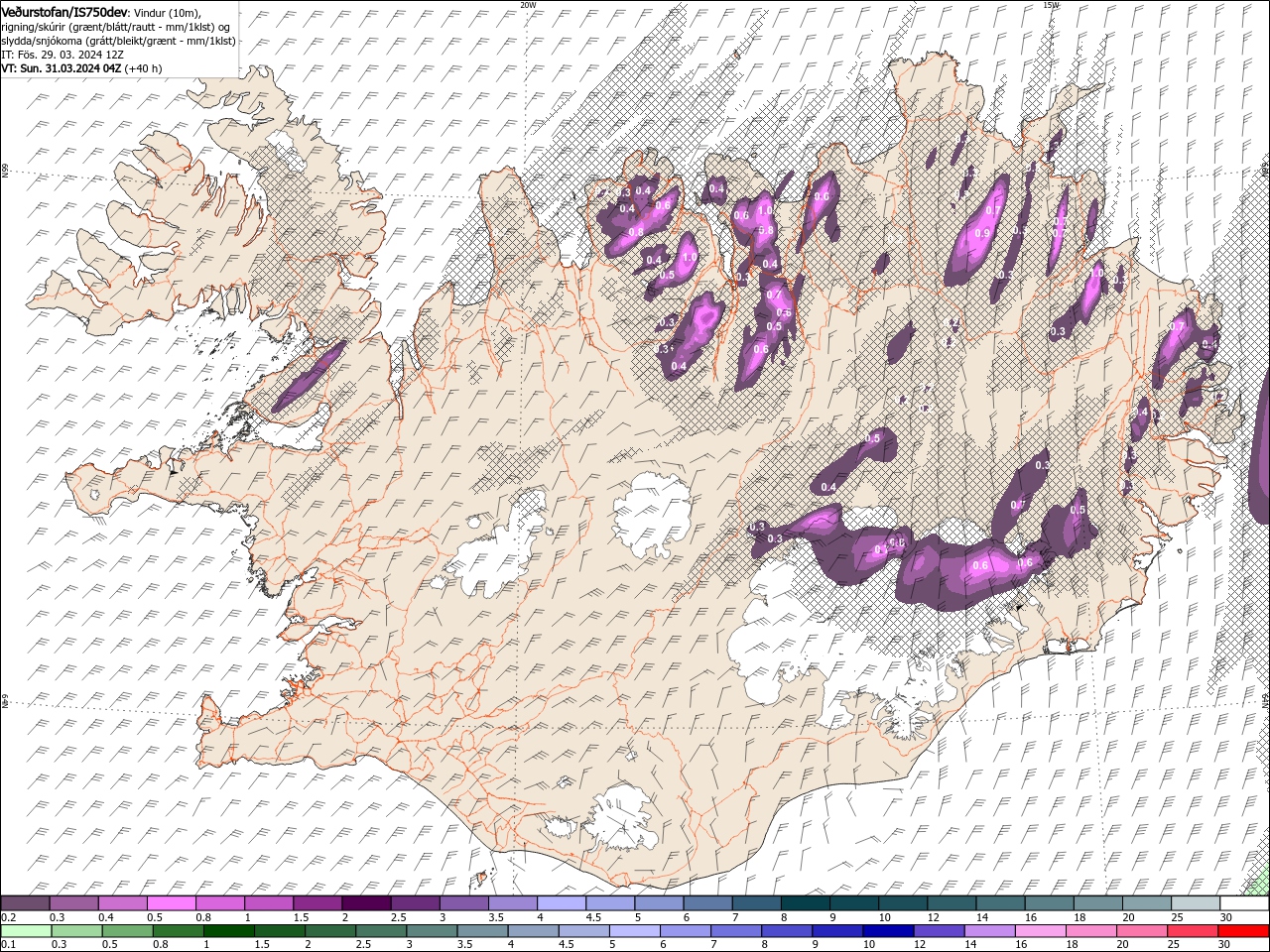The width and height of the screenshot is (1270, 952).
Task: Click the 15W longitude label
Action: 1051,5
